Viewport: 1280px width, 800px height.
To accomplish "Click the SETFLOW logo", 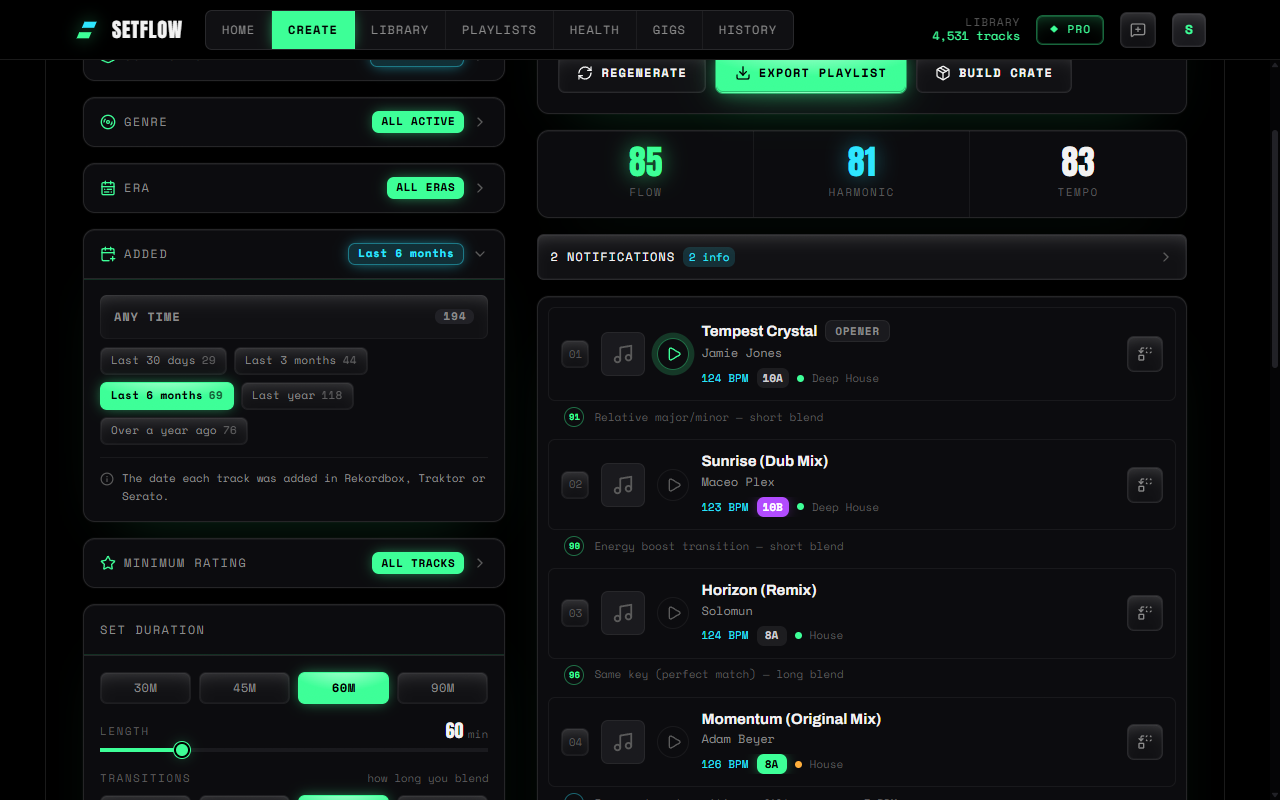I will (130, 30).
